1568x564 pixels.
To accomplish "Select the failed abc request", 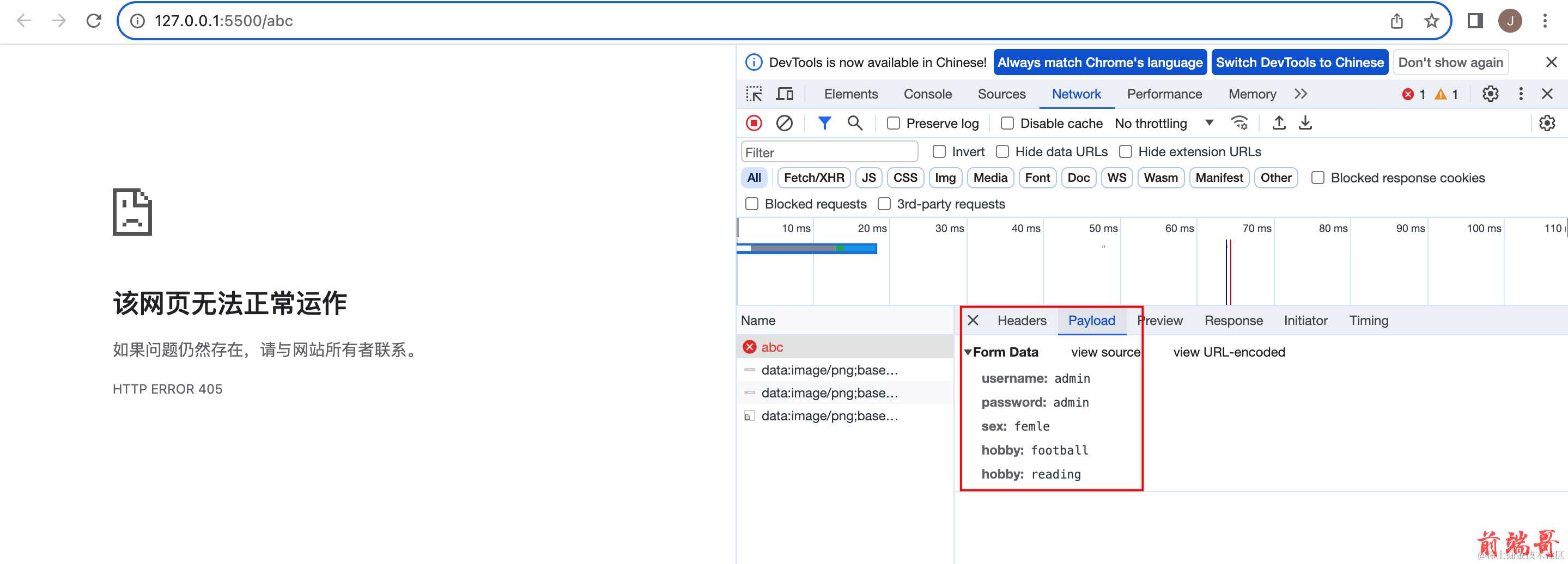I will (x=845, y=347).
